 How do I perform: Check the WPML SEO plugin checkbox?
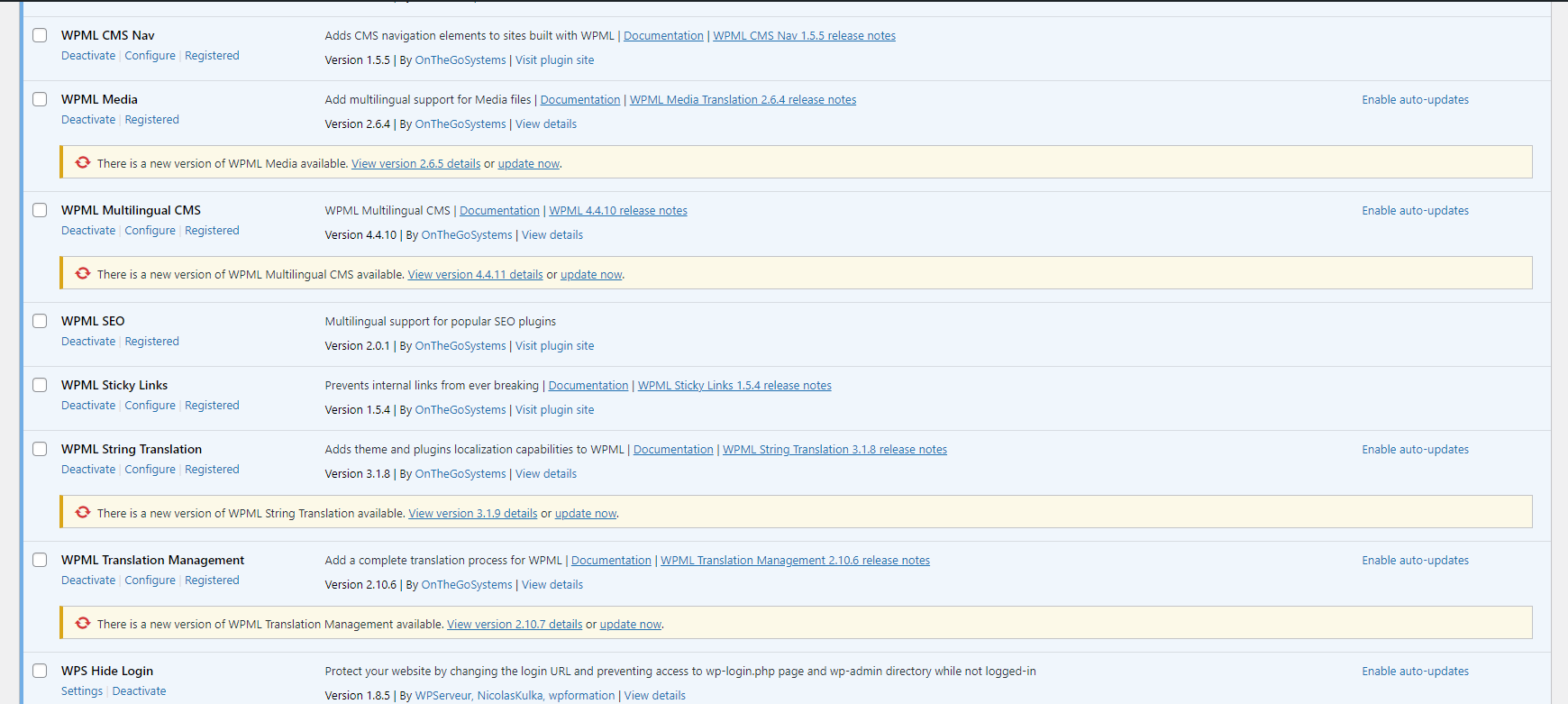40,321
